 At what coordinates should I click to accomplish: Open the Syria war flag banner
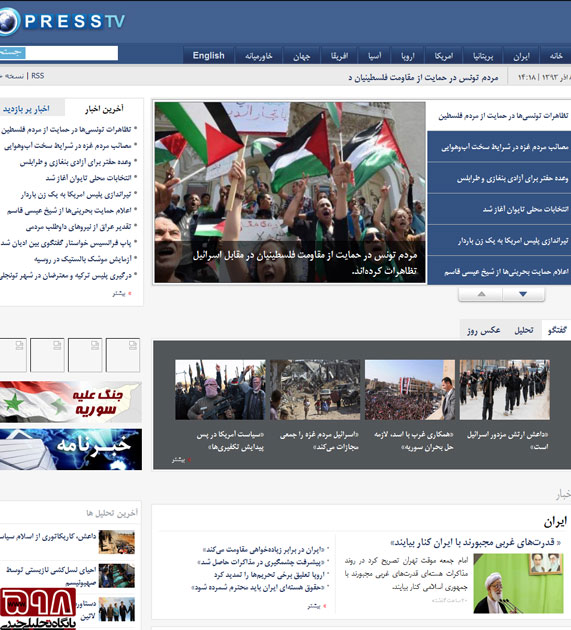(70, 402)
